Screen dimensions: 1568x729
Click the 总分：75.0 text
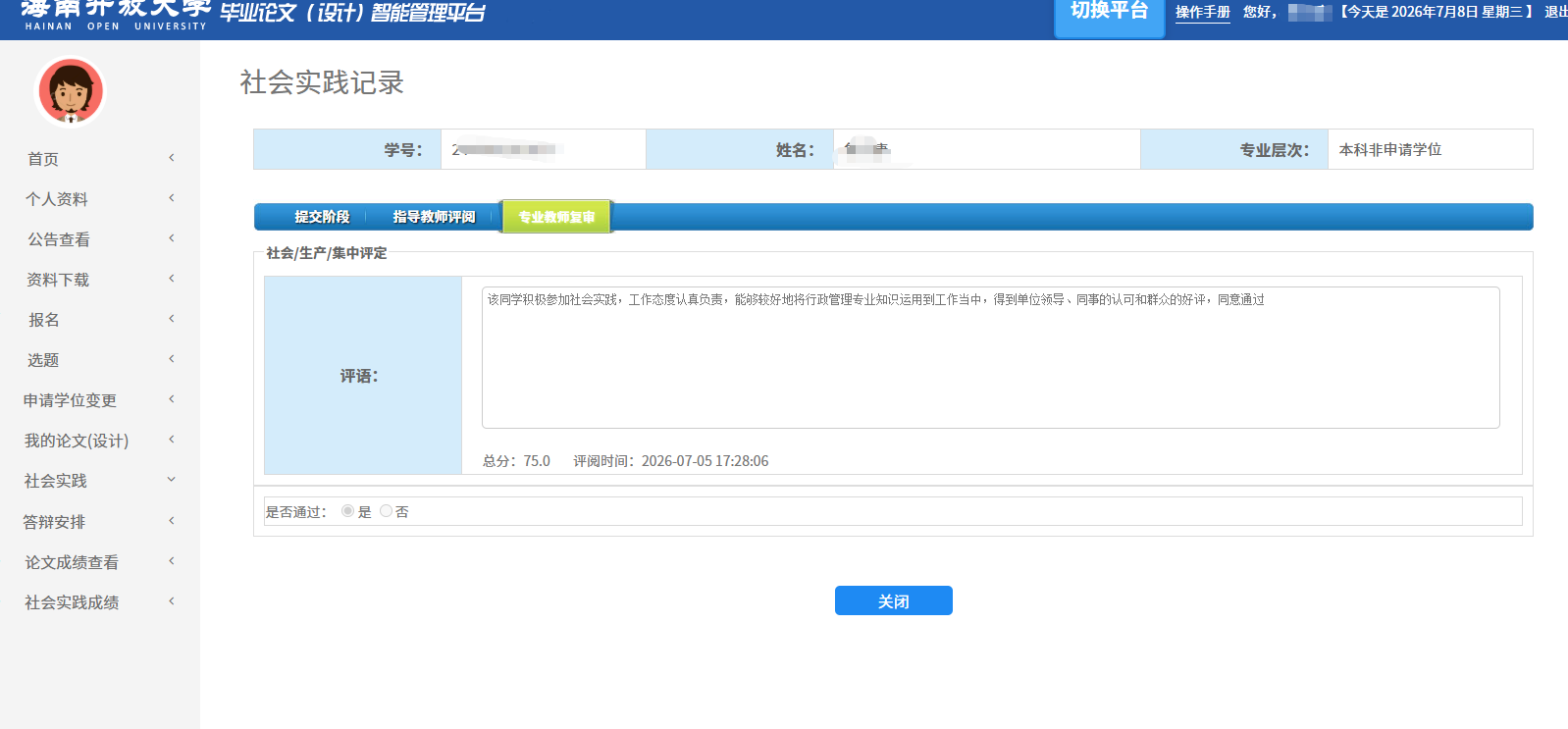[x=516, y=461]
